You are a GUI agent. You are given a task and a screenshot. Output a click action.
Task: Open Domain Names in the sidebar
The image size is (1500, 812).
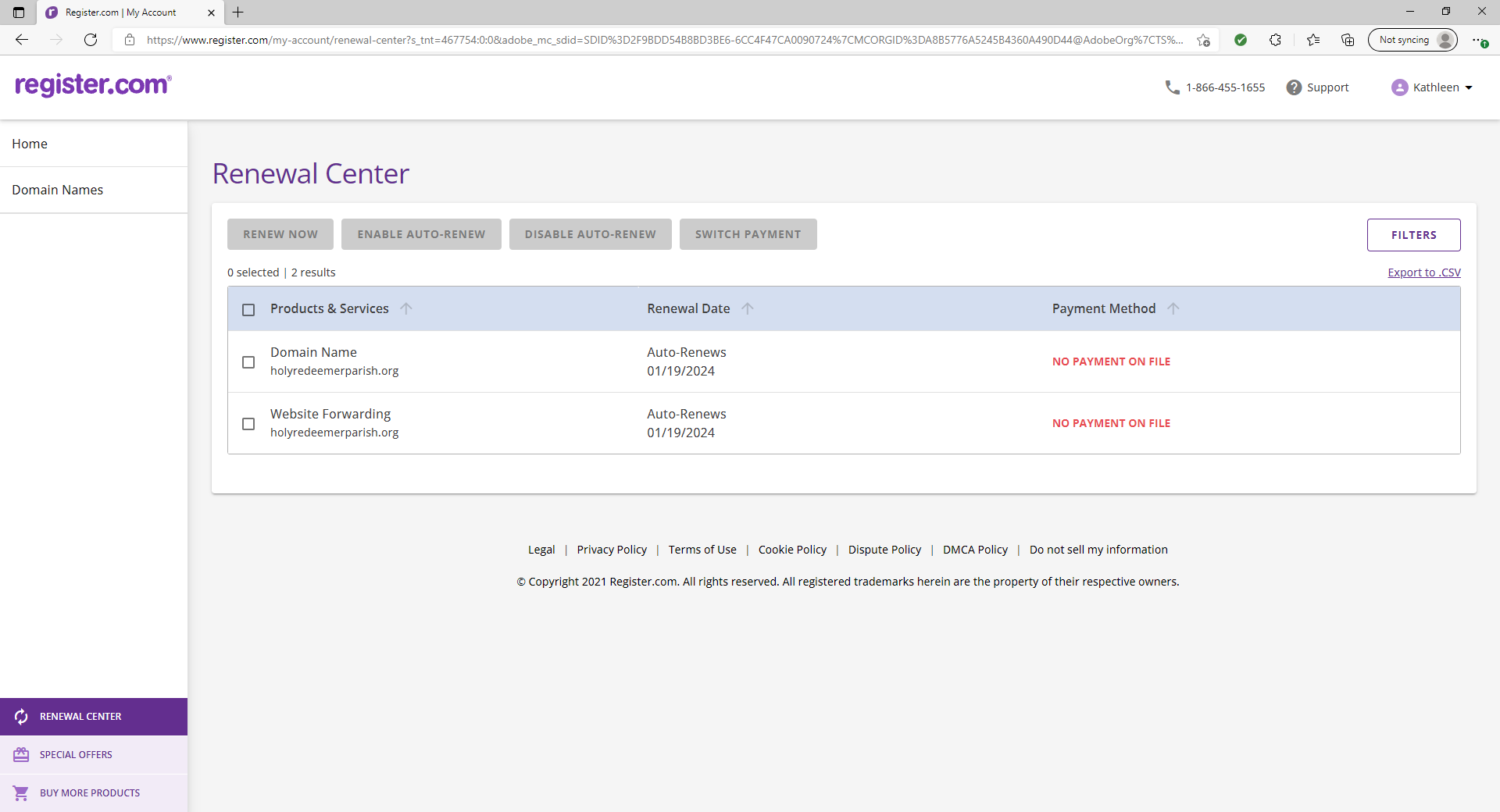point(58,190)
